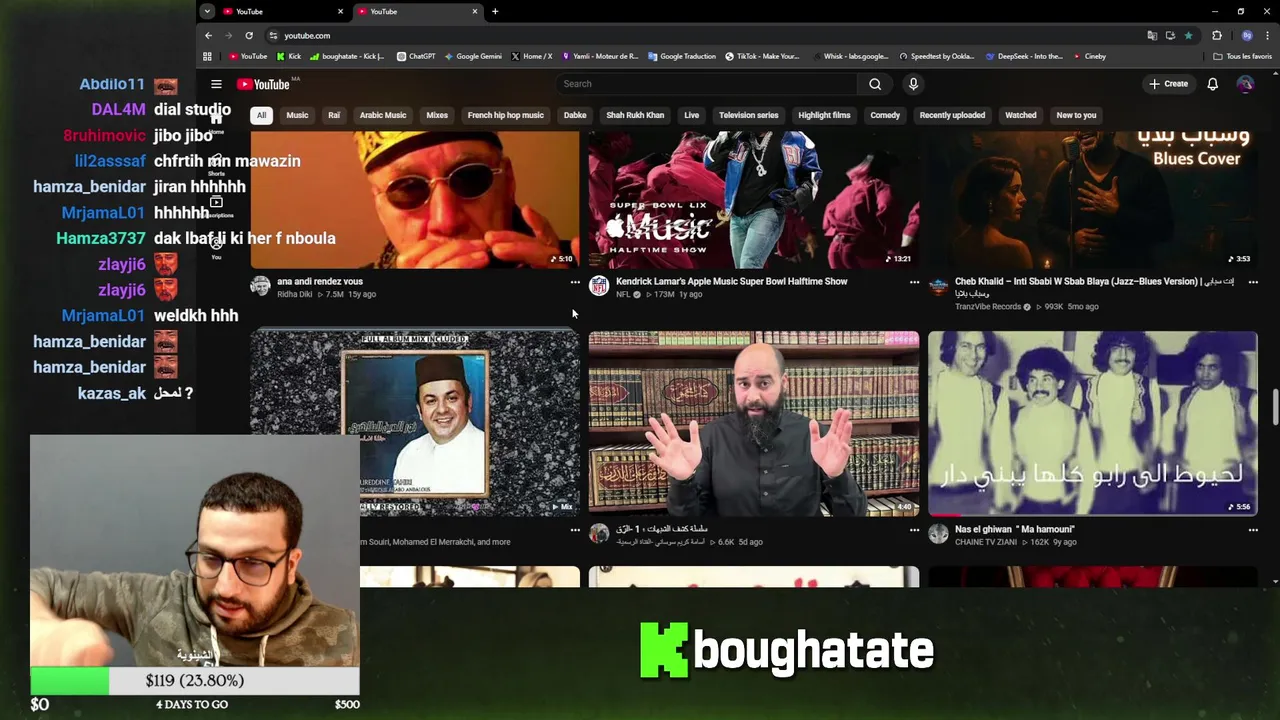The image size is (1280, 720).
Task: Open YouTube notifications bell
Action: (x=1212, y=84)
